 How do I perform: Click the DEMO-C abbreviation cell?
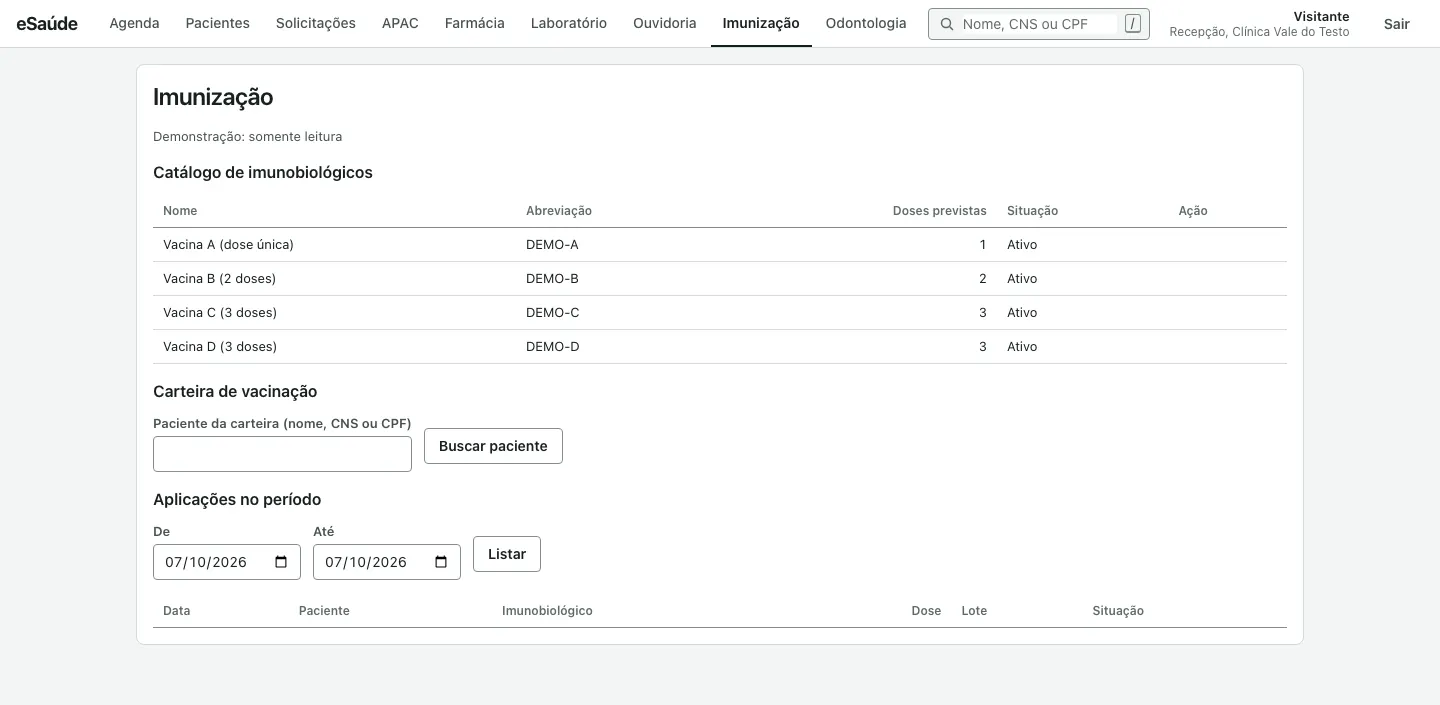[x=553, y=313]
